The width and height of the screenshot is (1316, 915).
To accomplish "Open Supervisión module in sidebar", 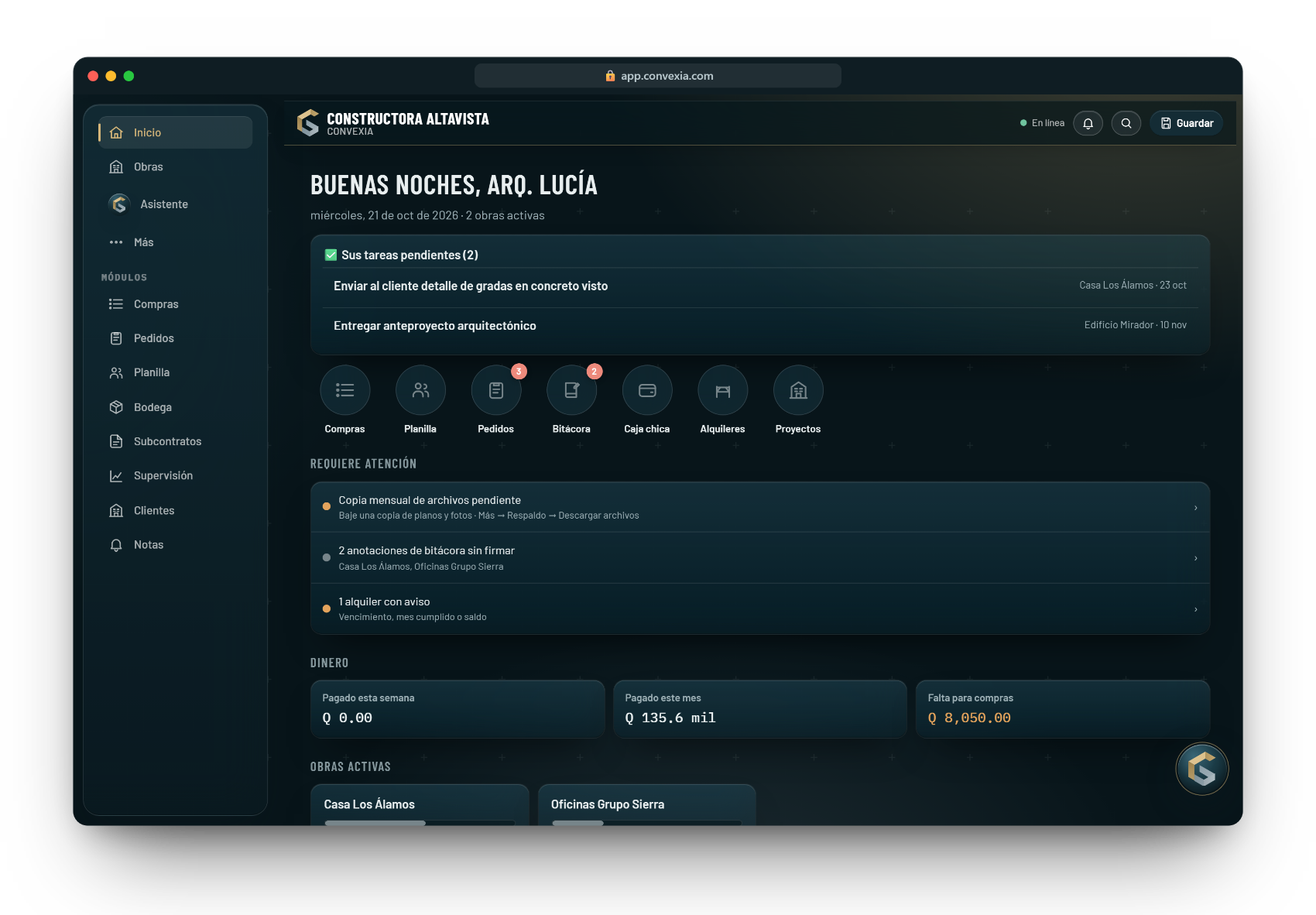I will click(176, 475).
